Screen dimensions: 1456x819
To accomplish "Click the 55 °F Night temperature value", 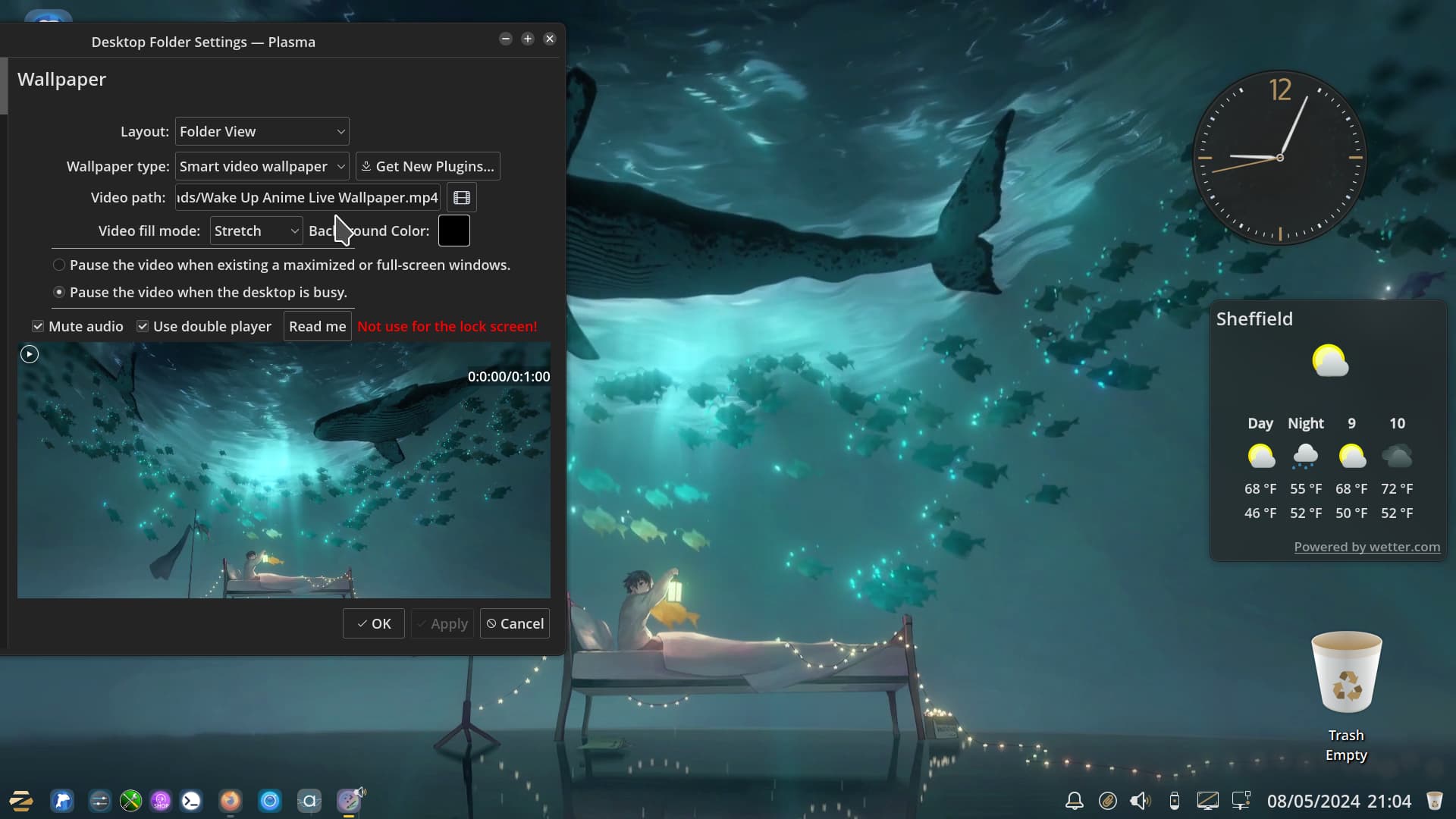I will pyautogui.click(x=1306, y=489).
